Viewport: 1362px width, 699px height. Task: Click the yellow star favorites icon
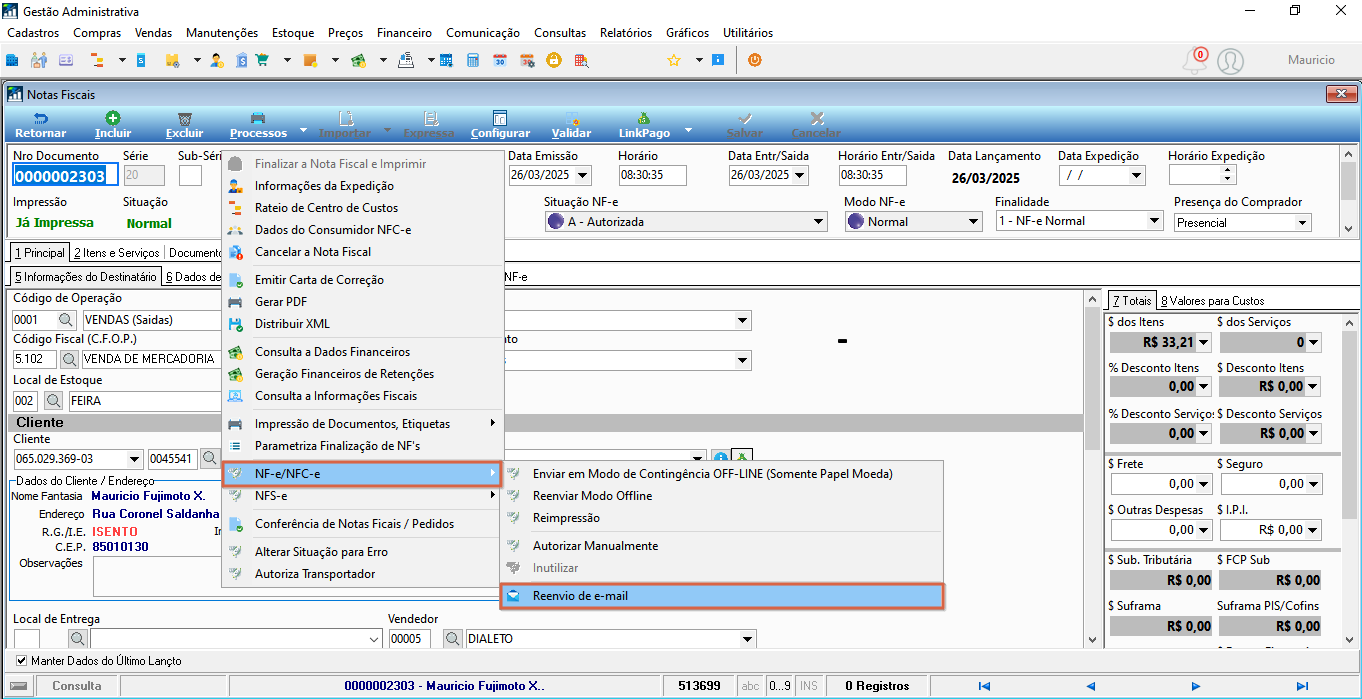point(674,60)
